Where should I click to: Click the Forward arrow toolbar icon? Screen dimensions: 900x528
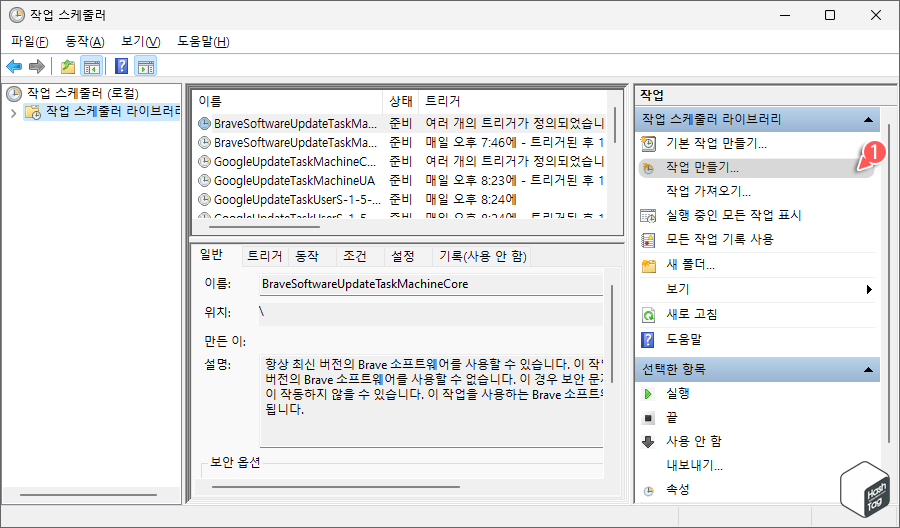37,67
